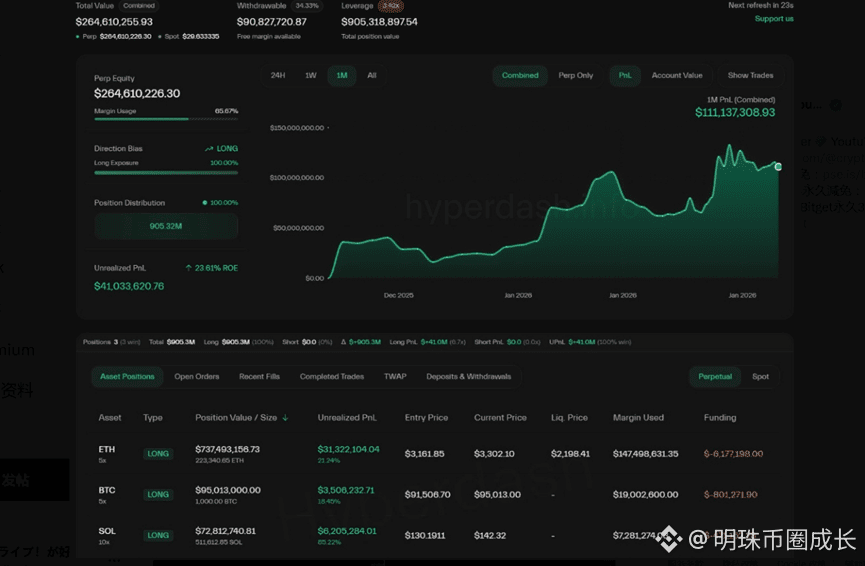The height and width of the screenshot is (566, 865).
Task: Click the sort arrow beside Position Value / Size
Action: pos(285,418)
